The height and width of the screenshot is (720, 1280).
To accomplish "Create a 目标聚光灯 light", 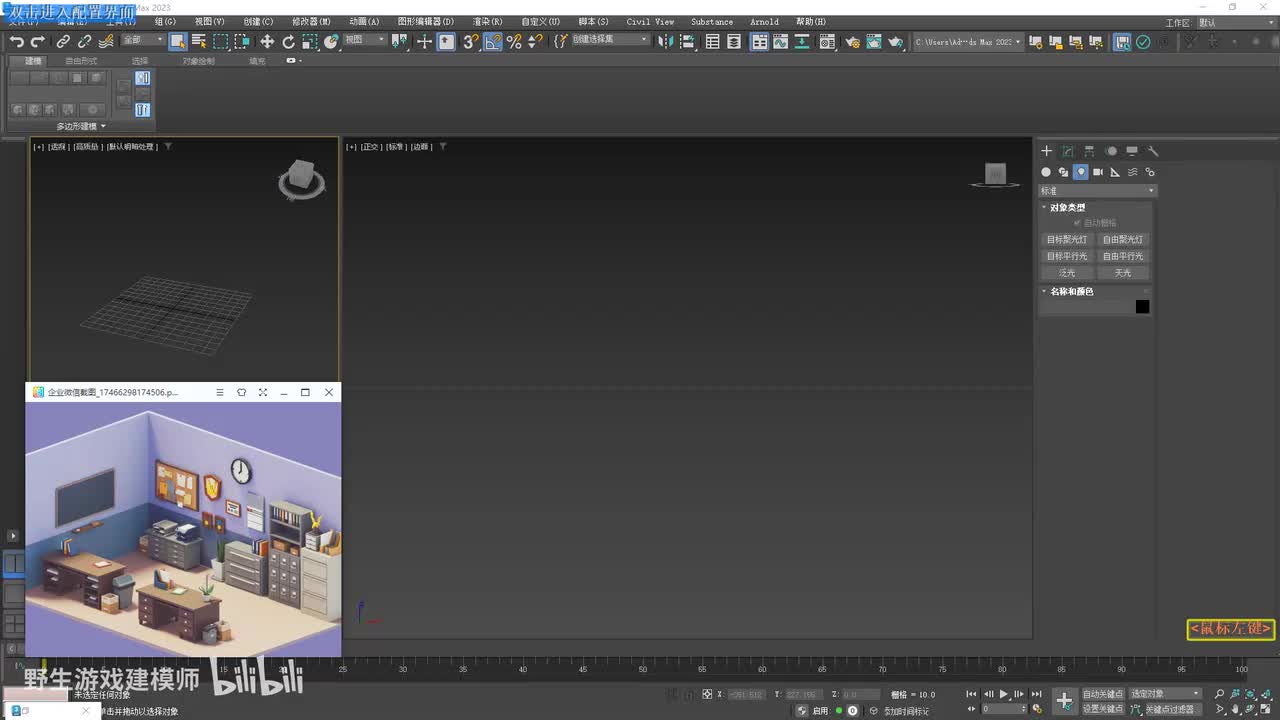I will (x=1067, y=240).
